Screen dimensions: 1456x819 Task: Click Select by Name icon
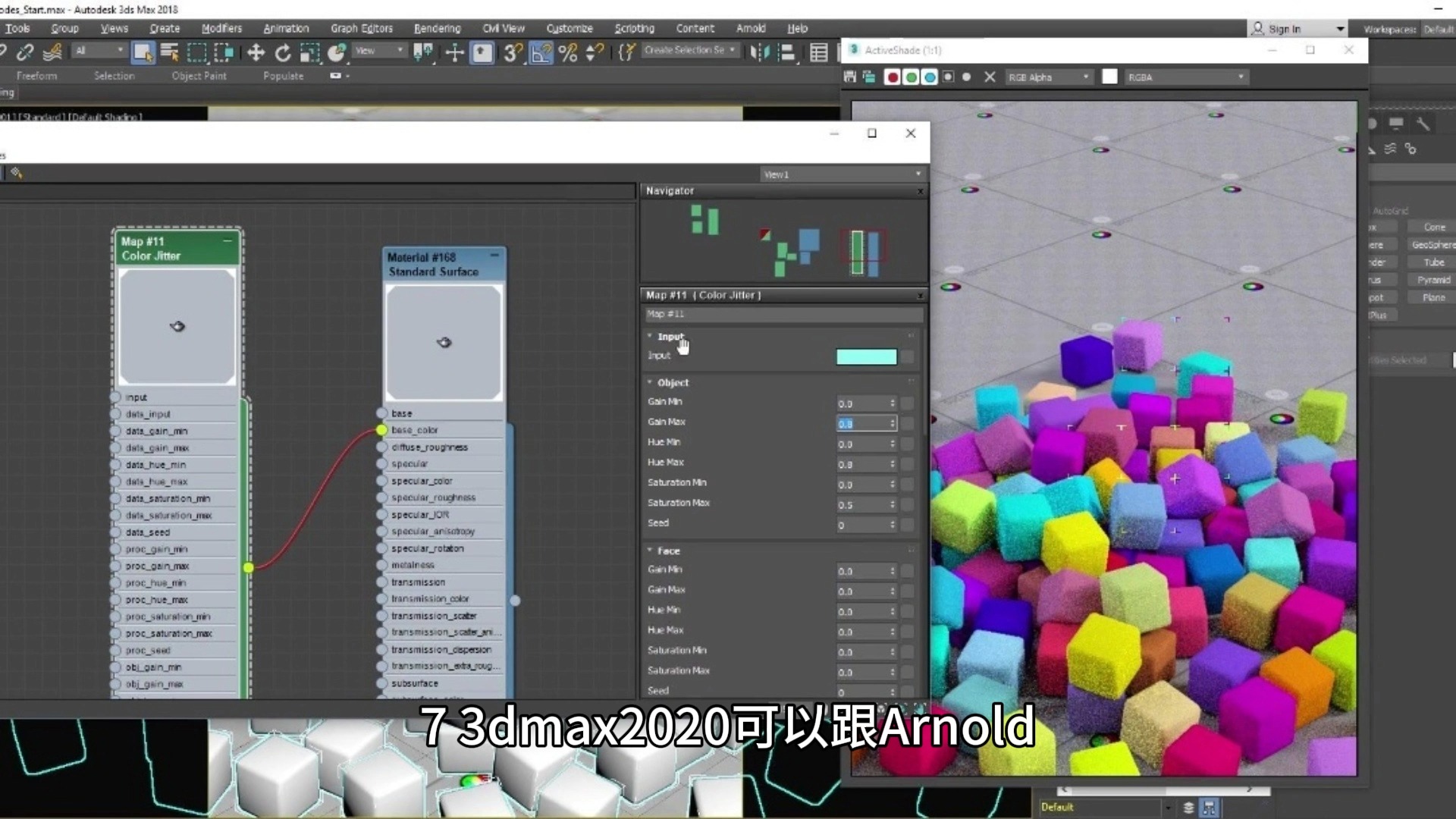pyautogui.click(x=169, y=52)
